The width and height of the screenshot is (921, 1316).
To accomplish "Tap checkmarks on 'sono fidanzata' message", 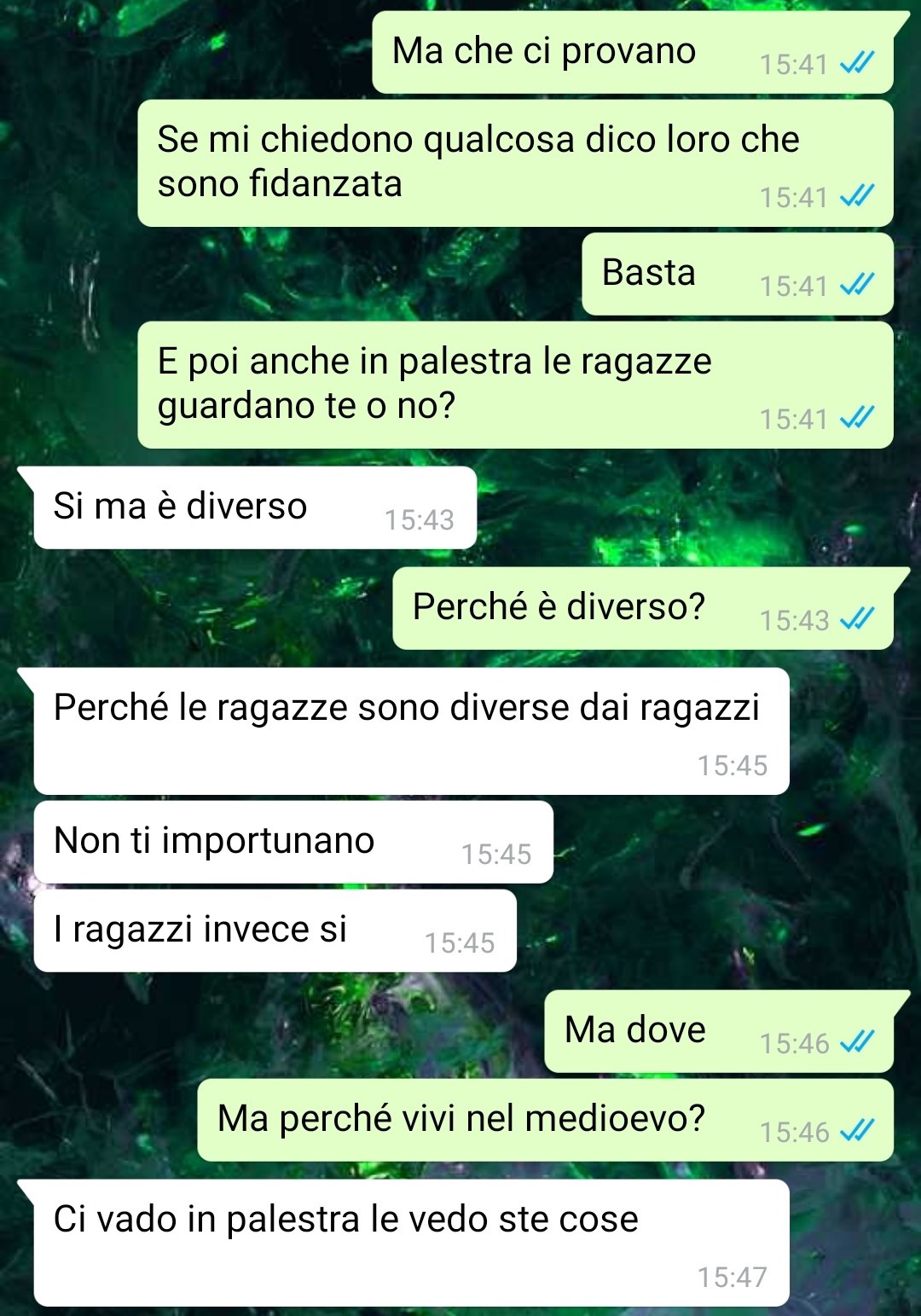I will (x=857, y=196).
